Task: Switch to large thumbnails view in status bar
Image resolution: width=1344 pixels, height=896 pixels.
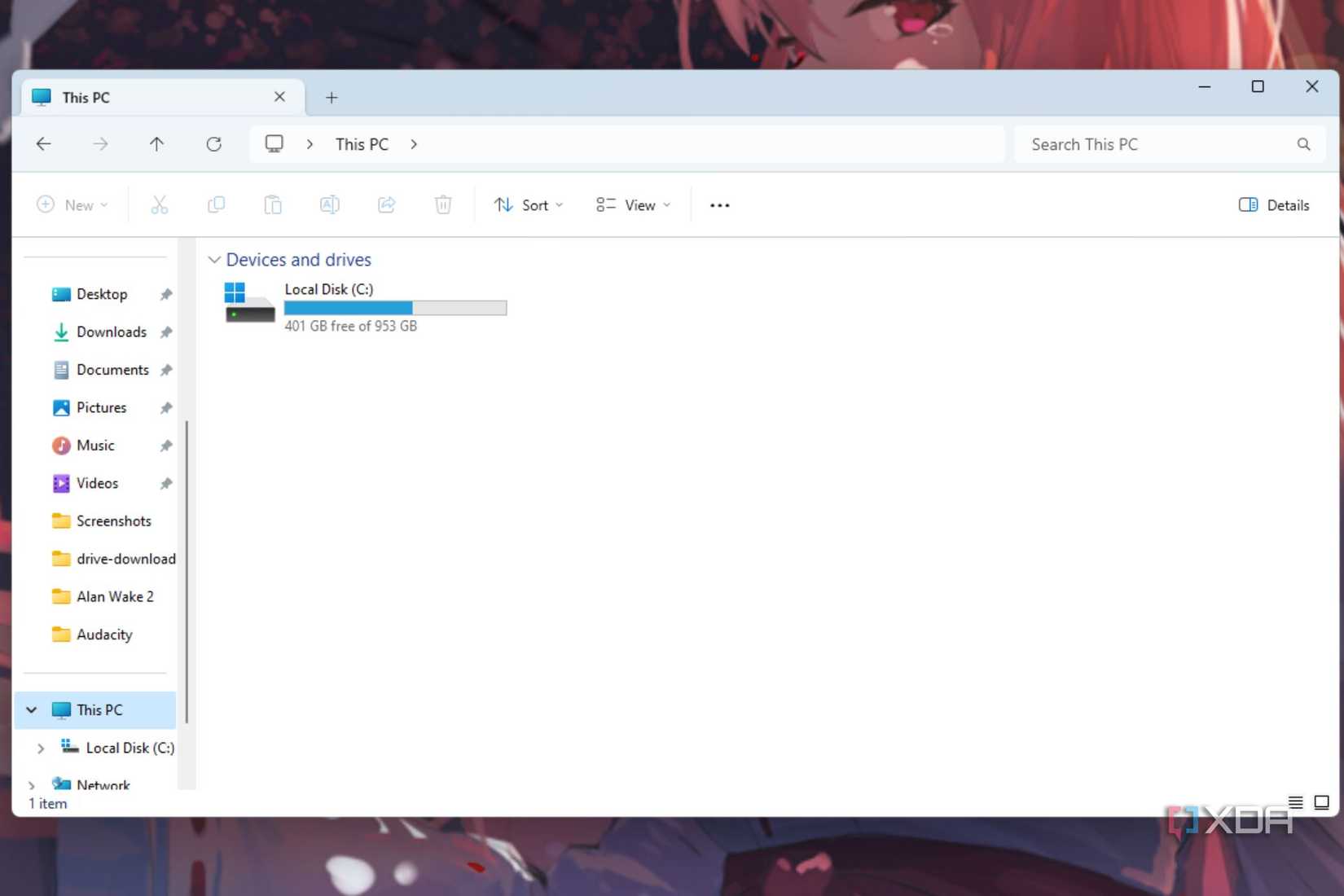Action: click(1321, 802)
